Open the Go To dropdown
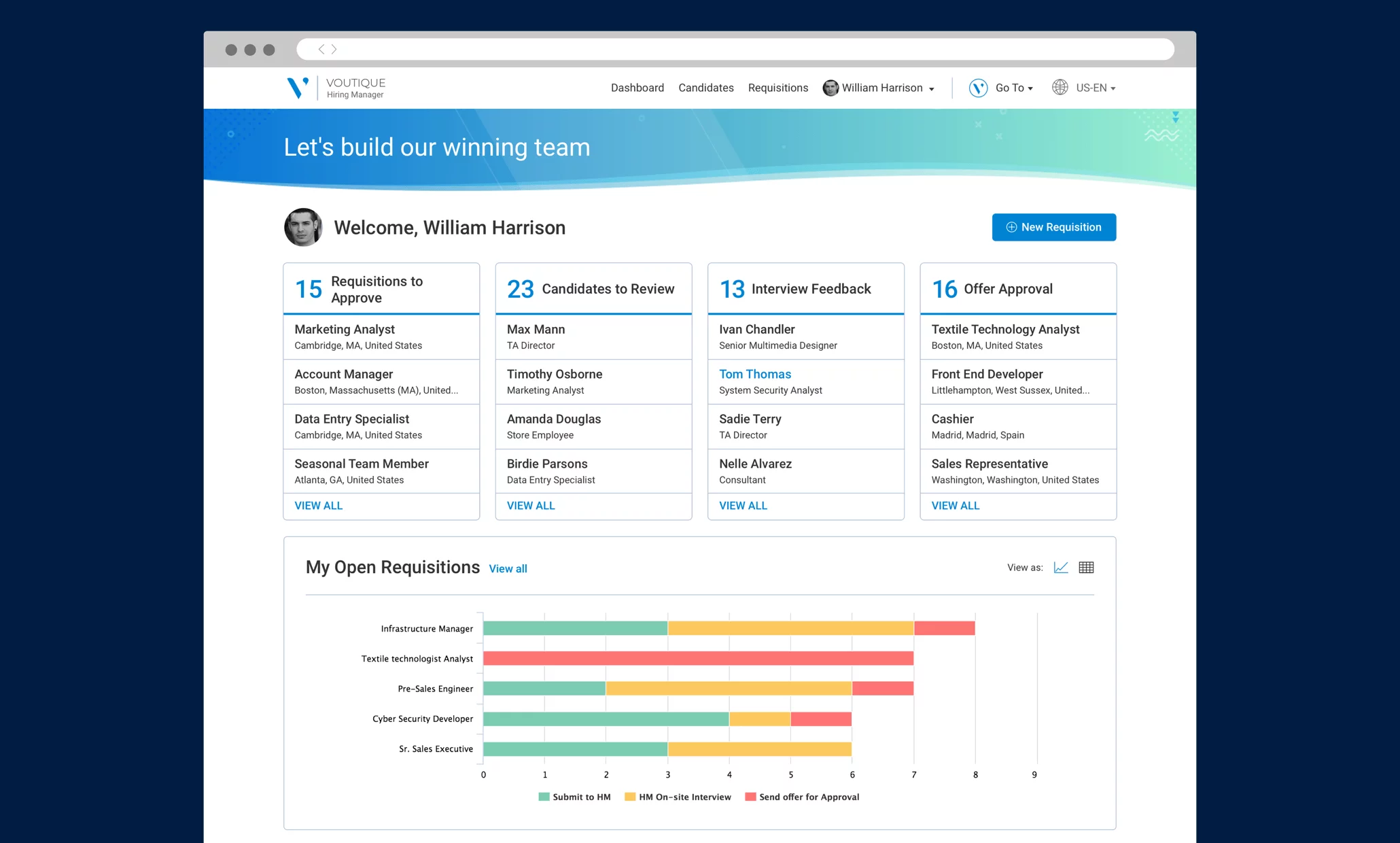1400x843 pixels. click(x=1013, y=88)
